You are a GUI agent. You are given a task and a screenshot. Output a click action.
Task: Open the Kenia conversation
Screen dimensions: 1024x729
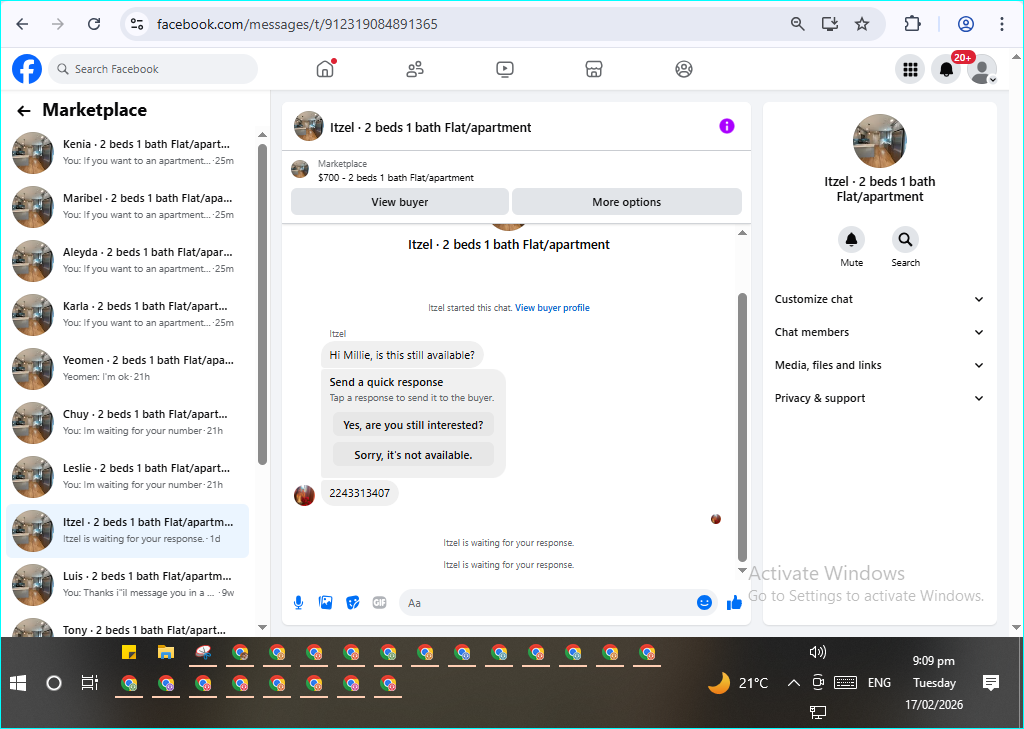pyautogui.click(x=128, y=152)
